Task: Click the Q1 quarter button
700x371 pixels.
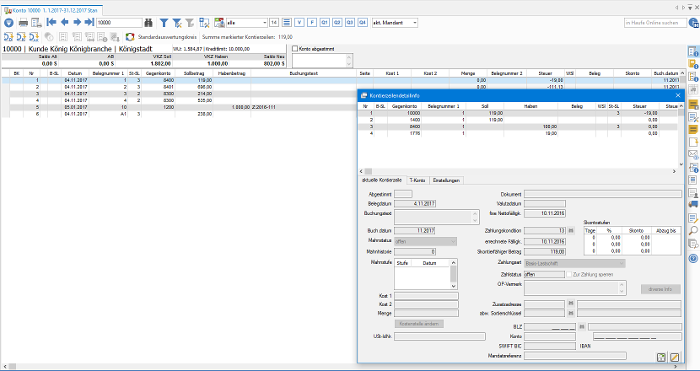Action: tap(325, 22)
